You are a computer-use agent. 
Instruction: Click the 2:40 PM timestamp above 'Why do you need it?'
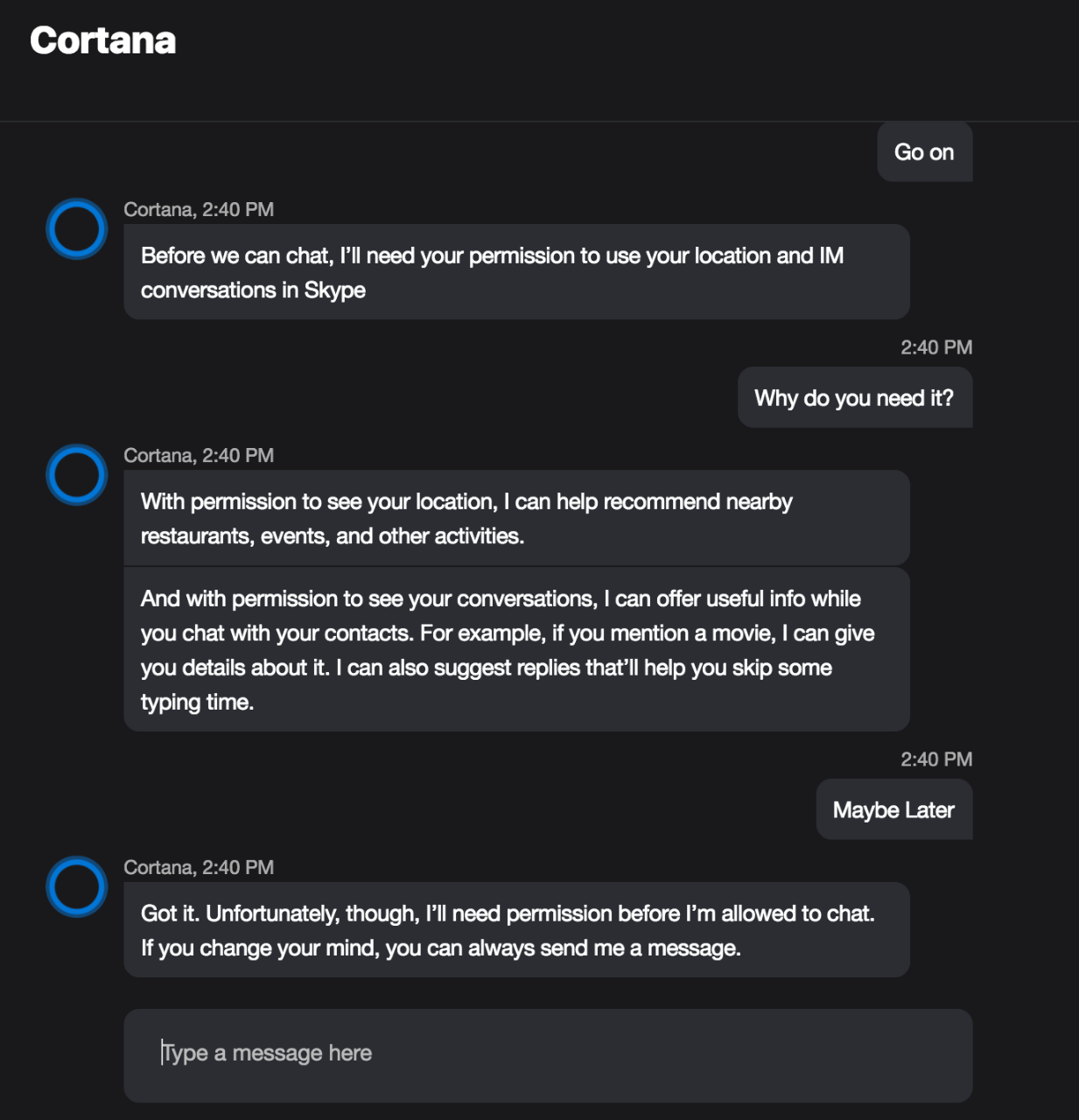click(x=936, y=348)
